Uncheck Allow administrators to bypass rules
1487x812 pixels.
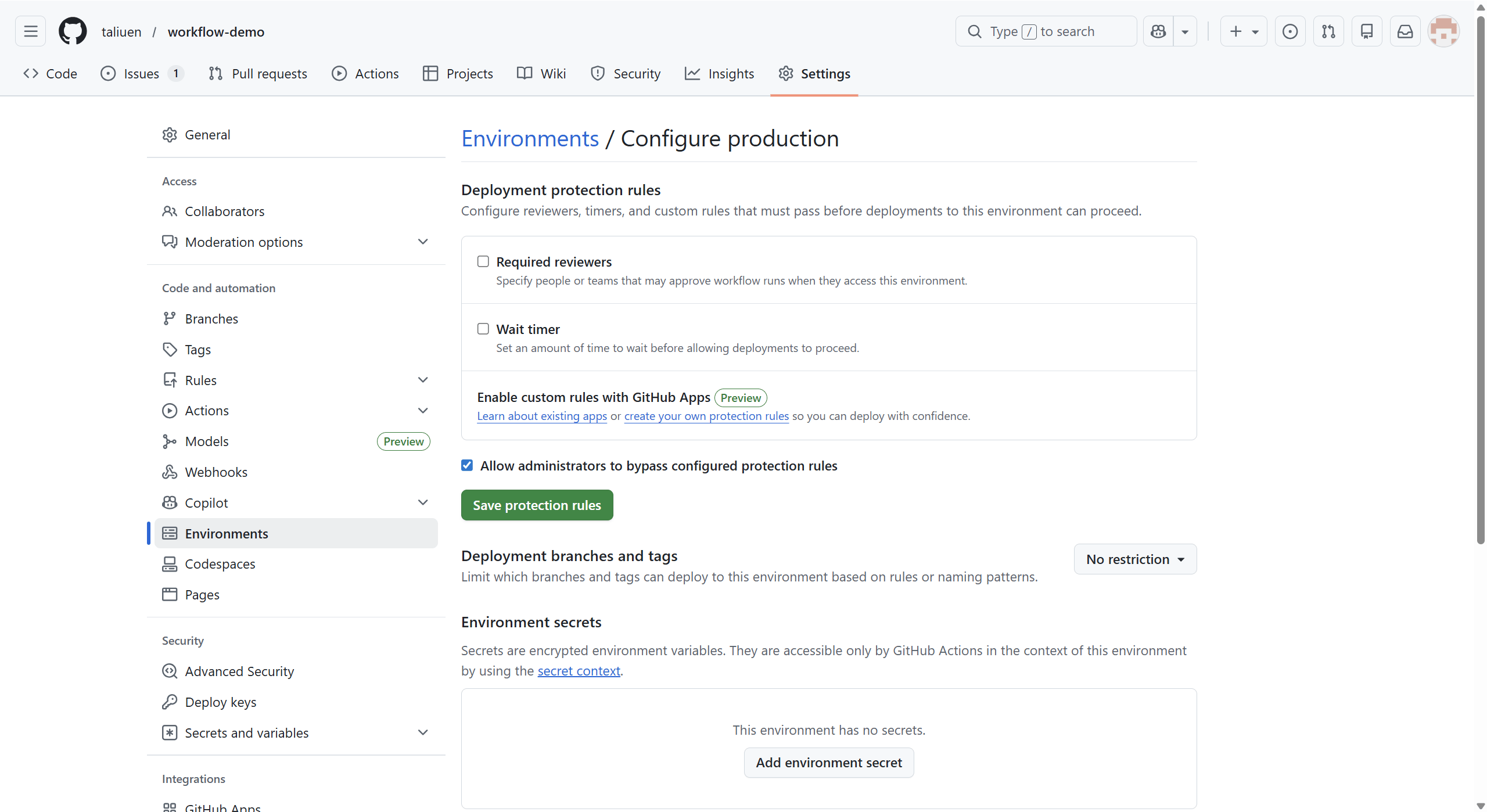coord(467,465)
